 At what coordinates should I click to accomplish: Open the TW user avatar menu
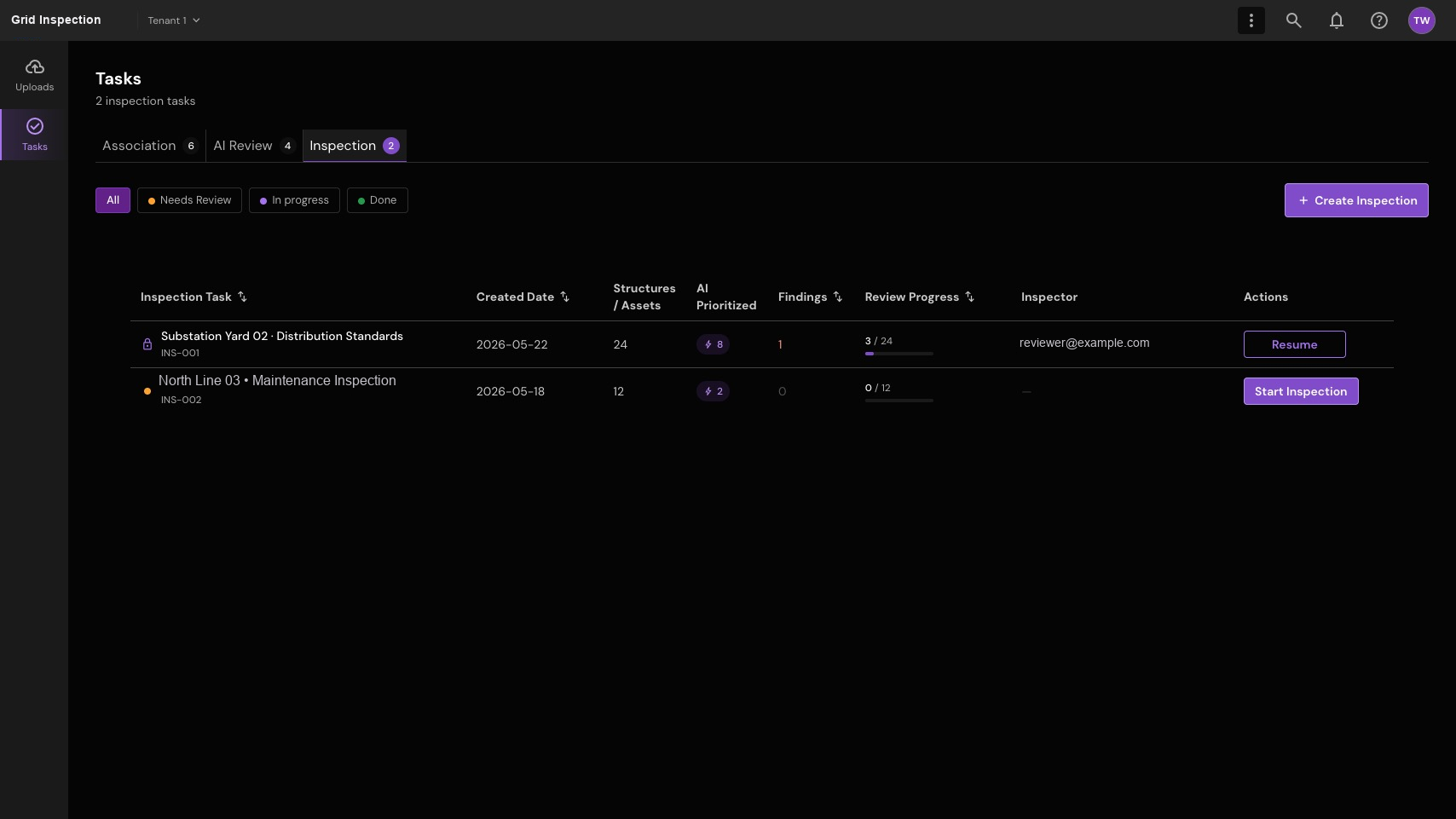click(1422, 20)
